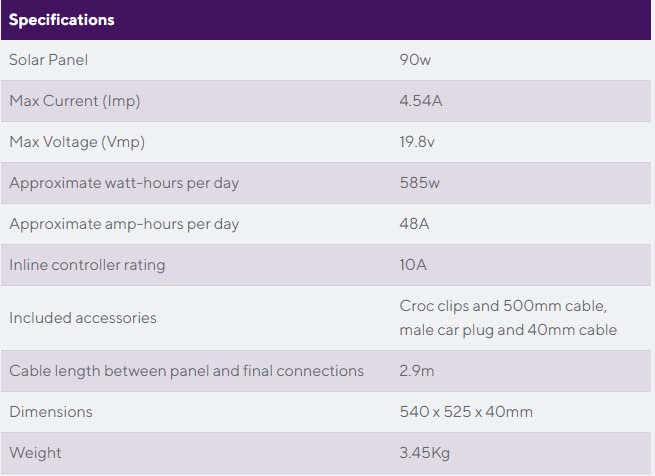
Task: Click Approximate amp-hours per day label
Action: click(x=124, y=224)
